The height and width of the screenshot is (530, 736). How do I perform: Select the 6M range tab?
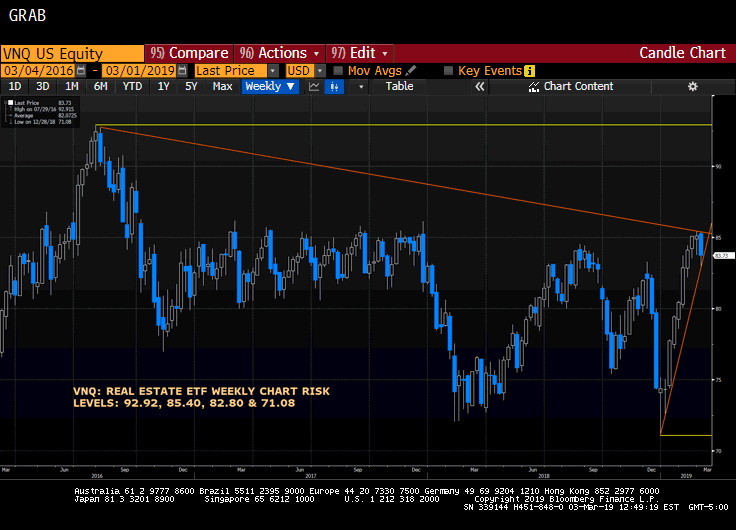point(100,86)
